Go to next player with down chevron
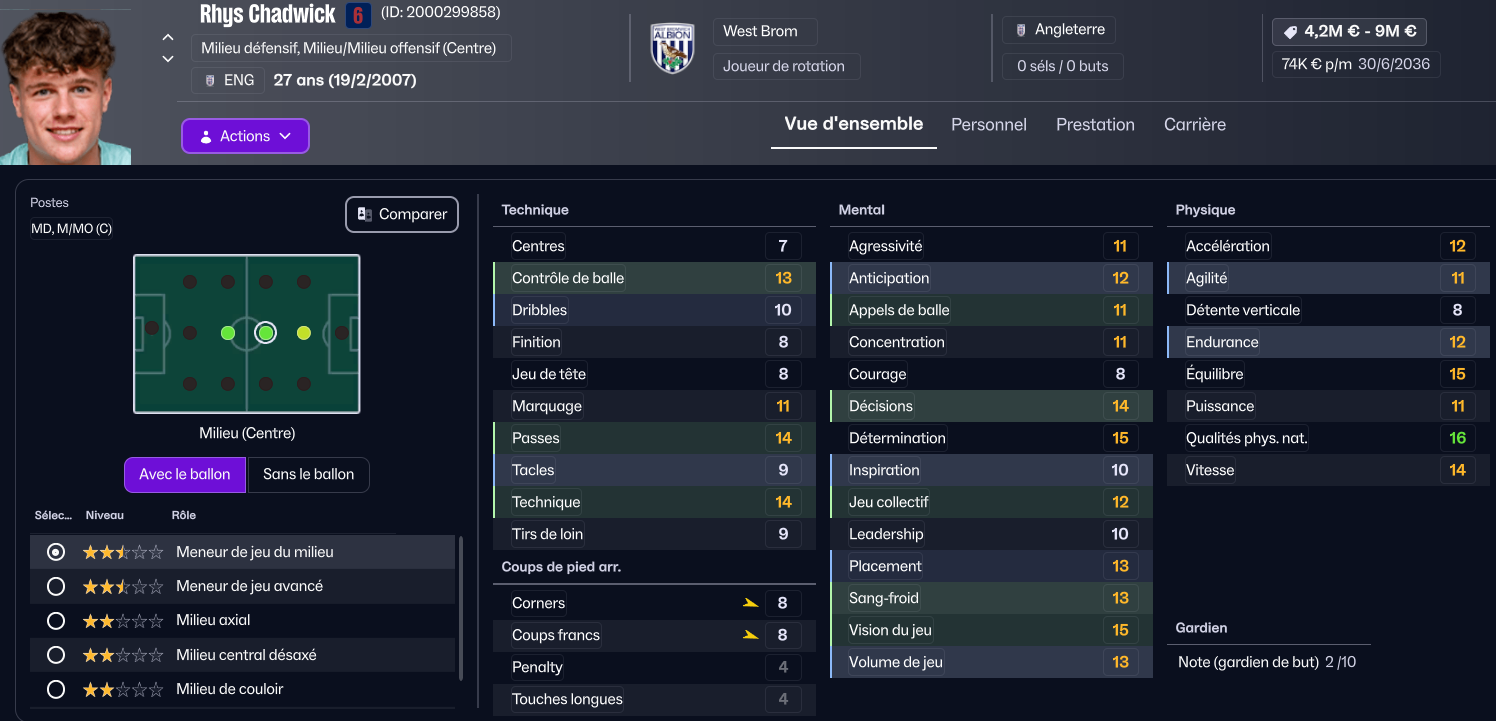The height and width of the screenshot is (721, 1496). (x=168, y=59)
